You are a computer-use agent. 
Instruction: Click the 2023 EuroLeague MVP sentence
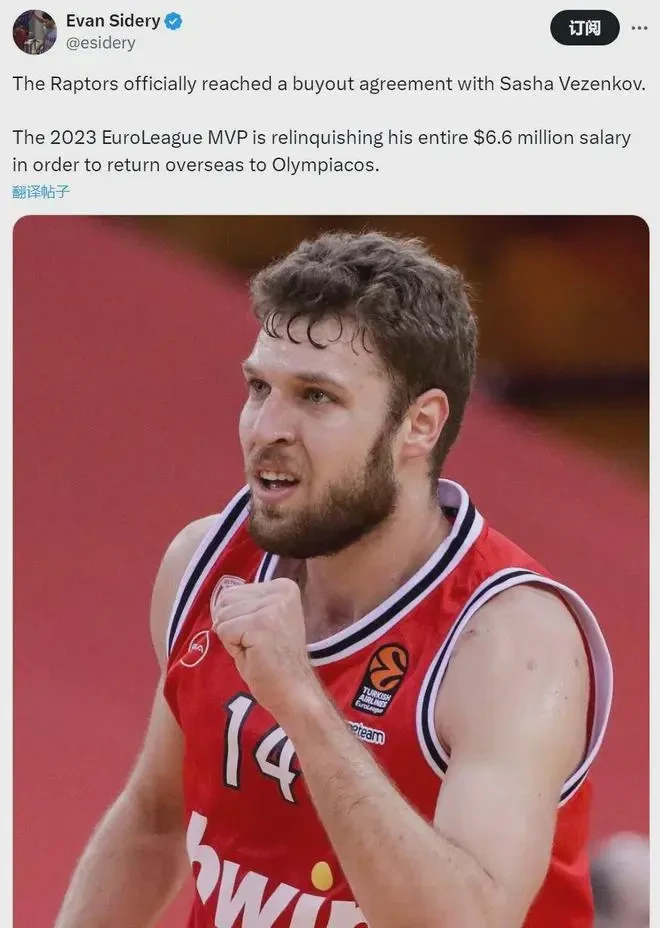click(x=321, y=151)
